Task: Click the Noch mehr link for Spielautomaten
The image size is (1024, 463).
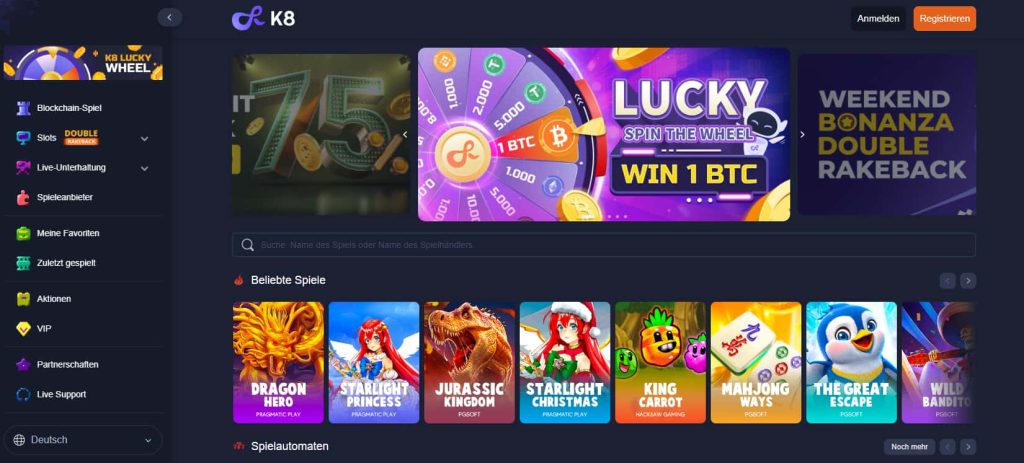Action: tap(909, 447)
